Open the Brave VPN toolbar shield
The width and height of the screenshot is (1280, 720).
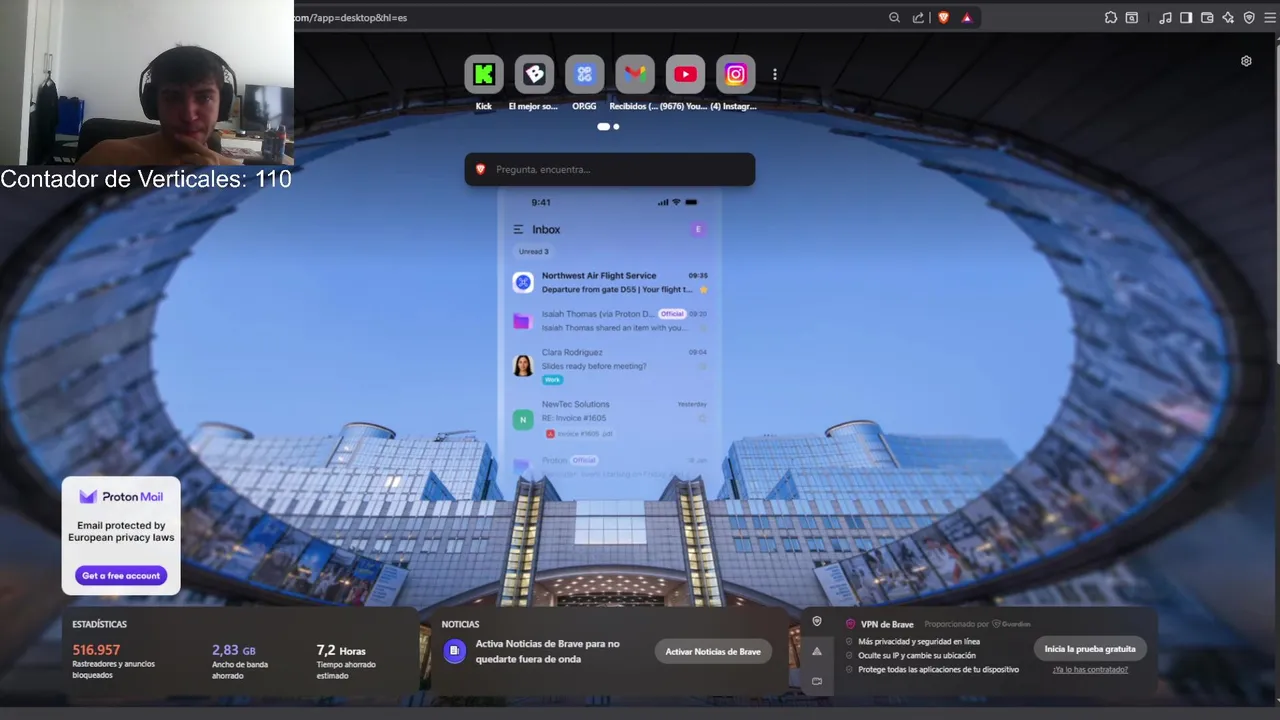point(1249,17)
